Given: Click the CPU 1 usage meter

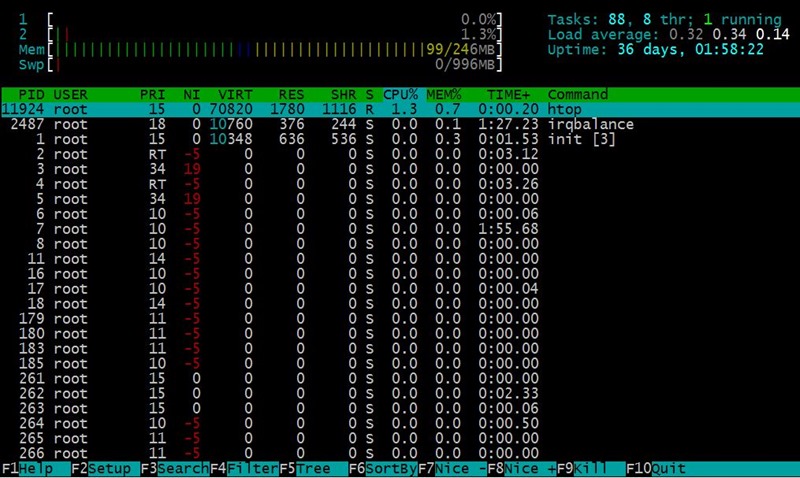Looking at the screenshot, I should pyautogui.click(x=261, y=19).
